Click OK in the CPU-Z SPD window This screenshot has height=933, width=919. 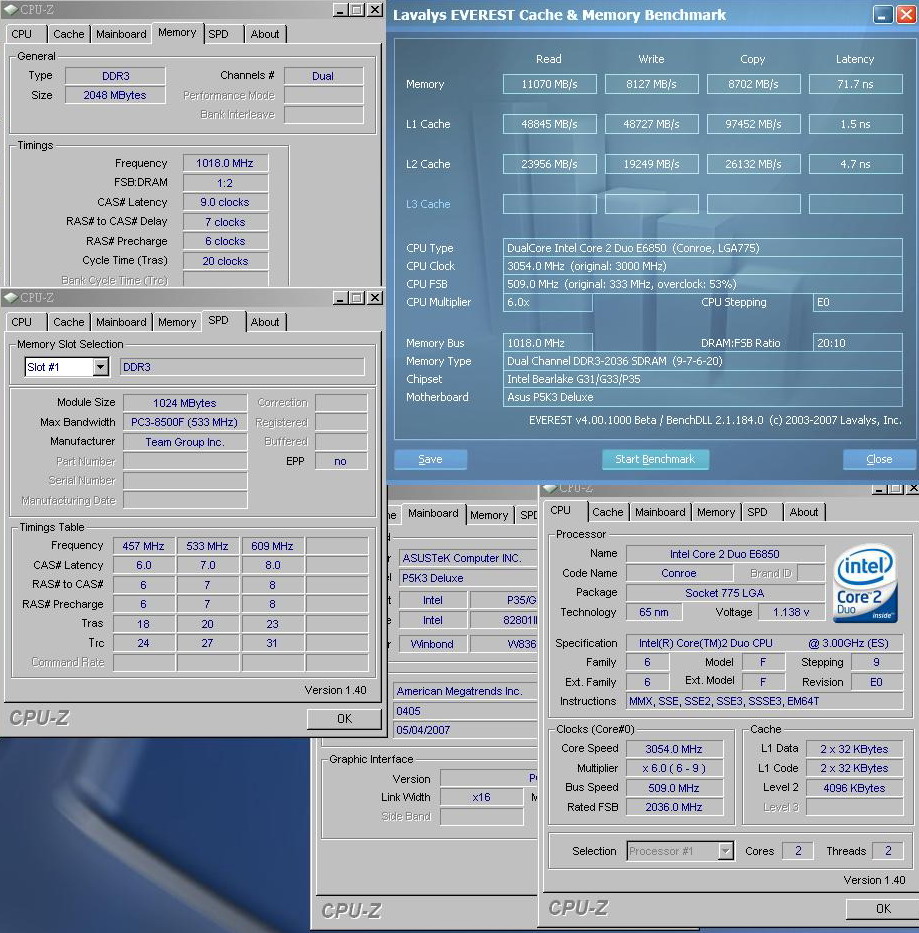344,719
